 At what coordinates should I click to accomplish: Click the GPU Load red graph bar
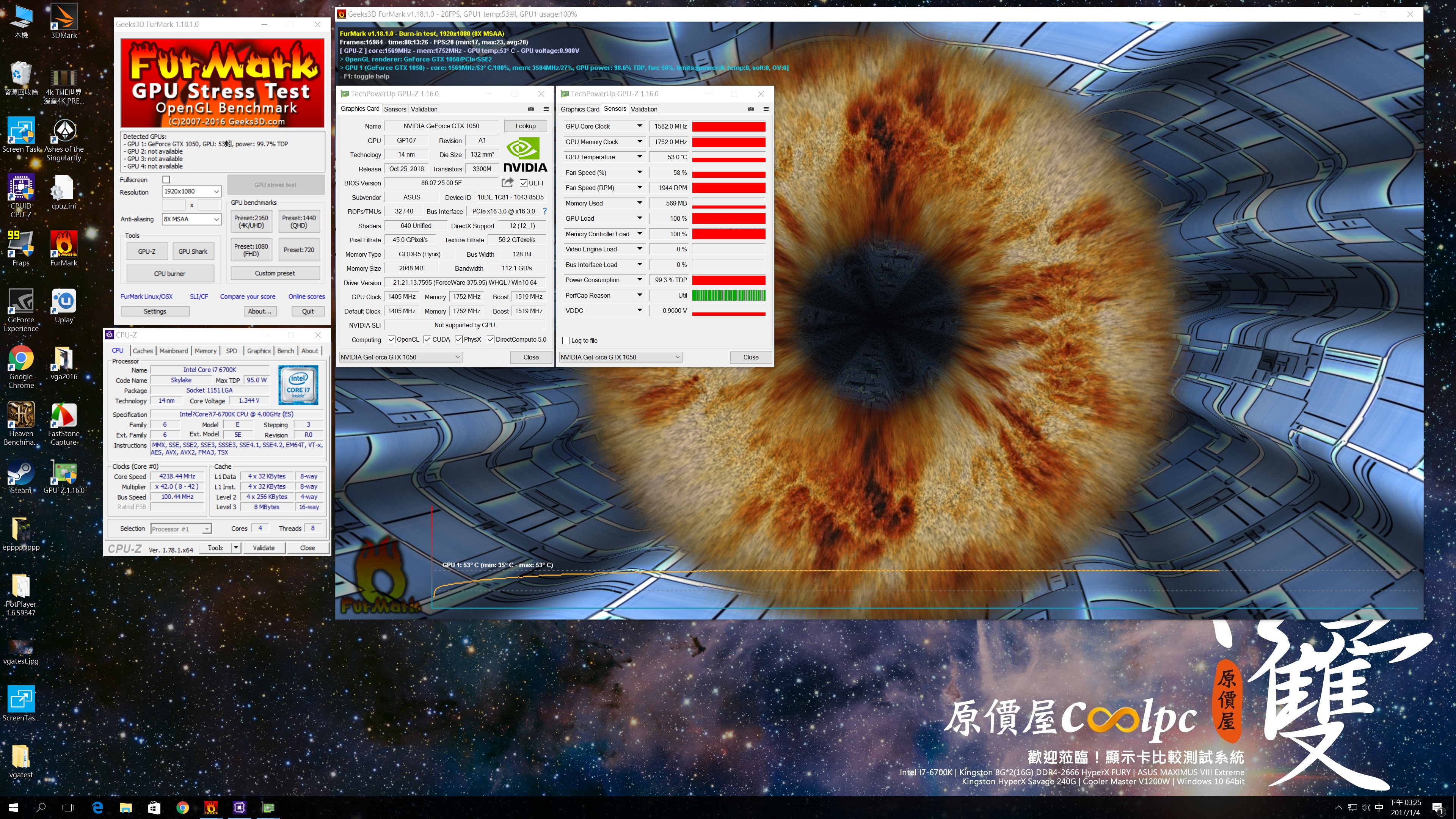pos(728,218)
